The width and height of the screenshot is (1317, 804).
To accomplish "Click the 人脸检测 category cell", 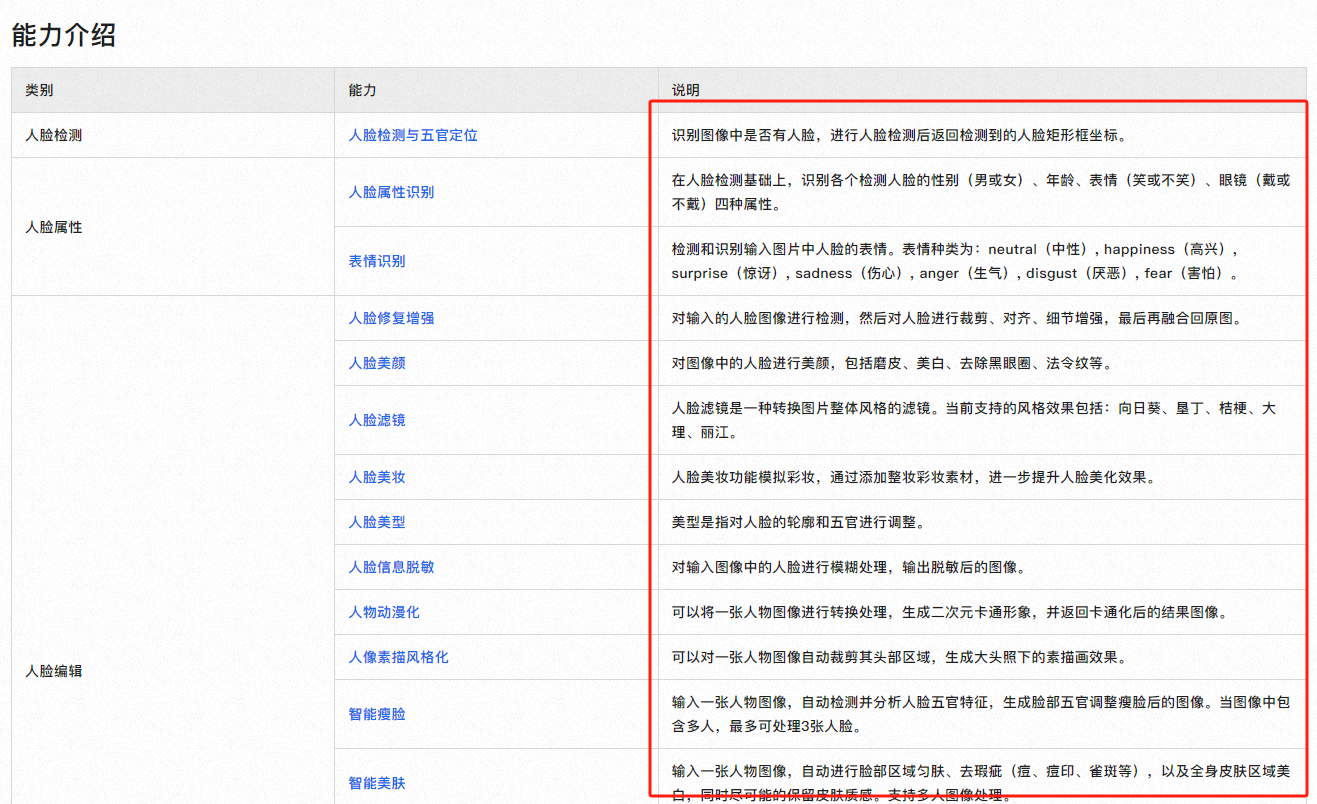I will tap(53, 135).
